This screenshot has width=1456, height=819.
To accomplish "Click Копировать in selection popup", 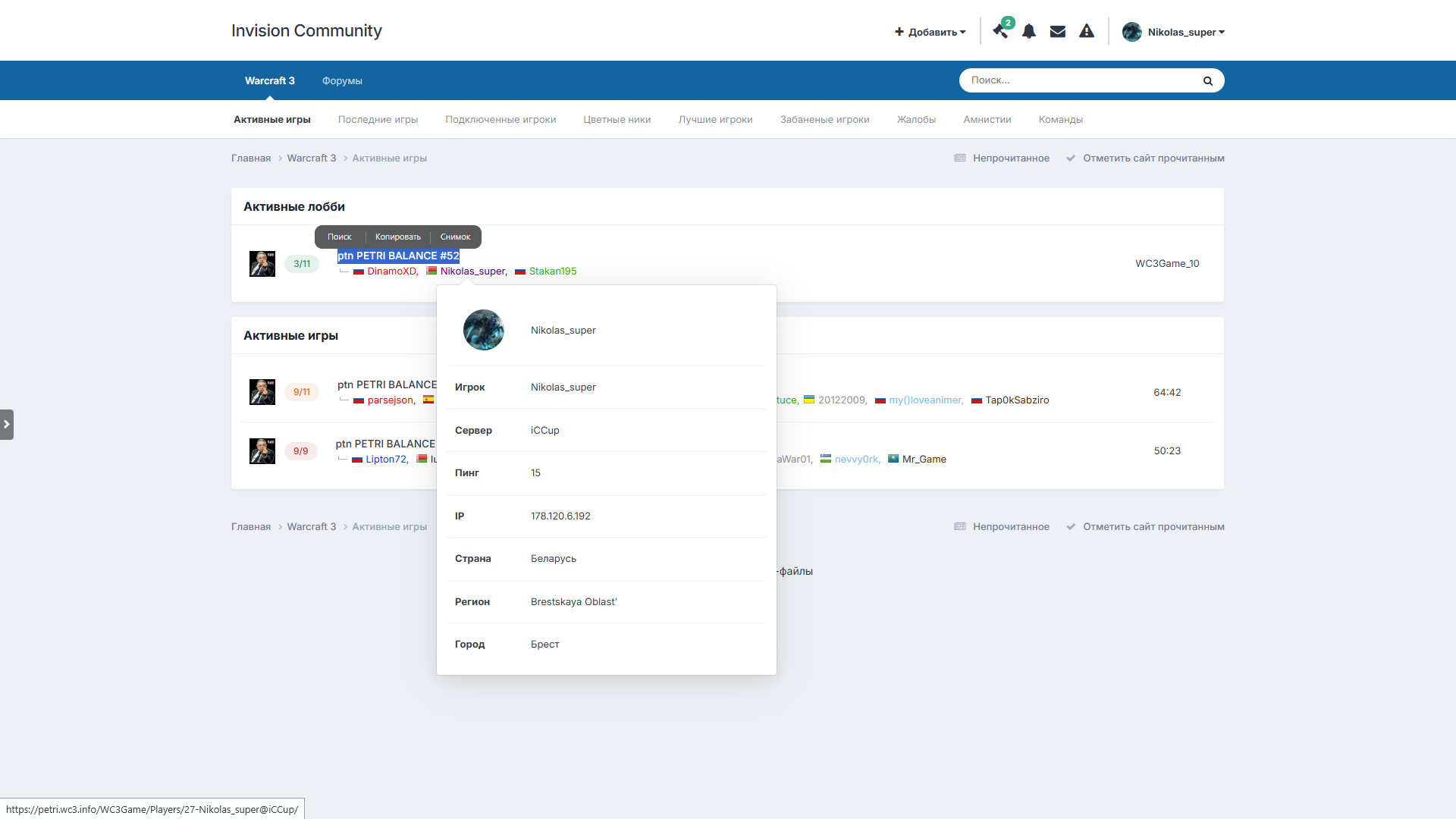I will [x=398, y=237].
